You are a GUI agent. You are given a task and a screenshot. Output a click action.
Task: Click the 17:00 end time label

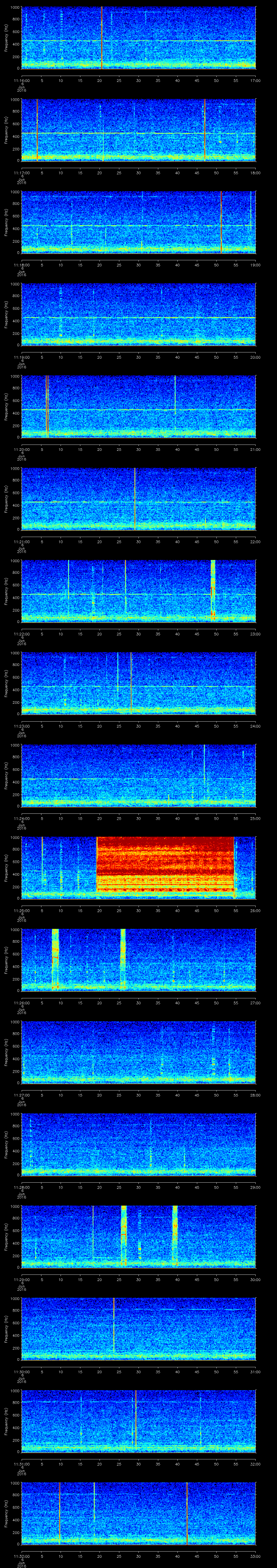tap(255, 80)
